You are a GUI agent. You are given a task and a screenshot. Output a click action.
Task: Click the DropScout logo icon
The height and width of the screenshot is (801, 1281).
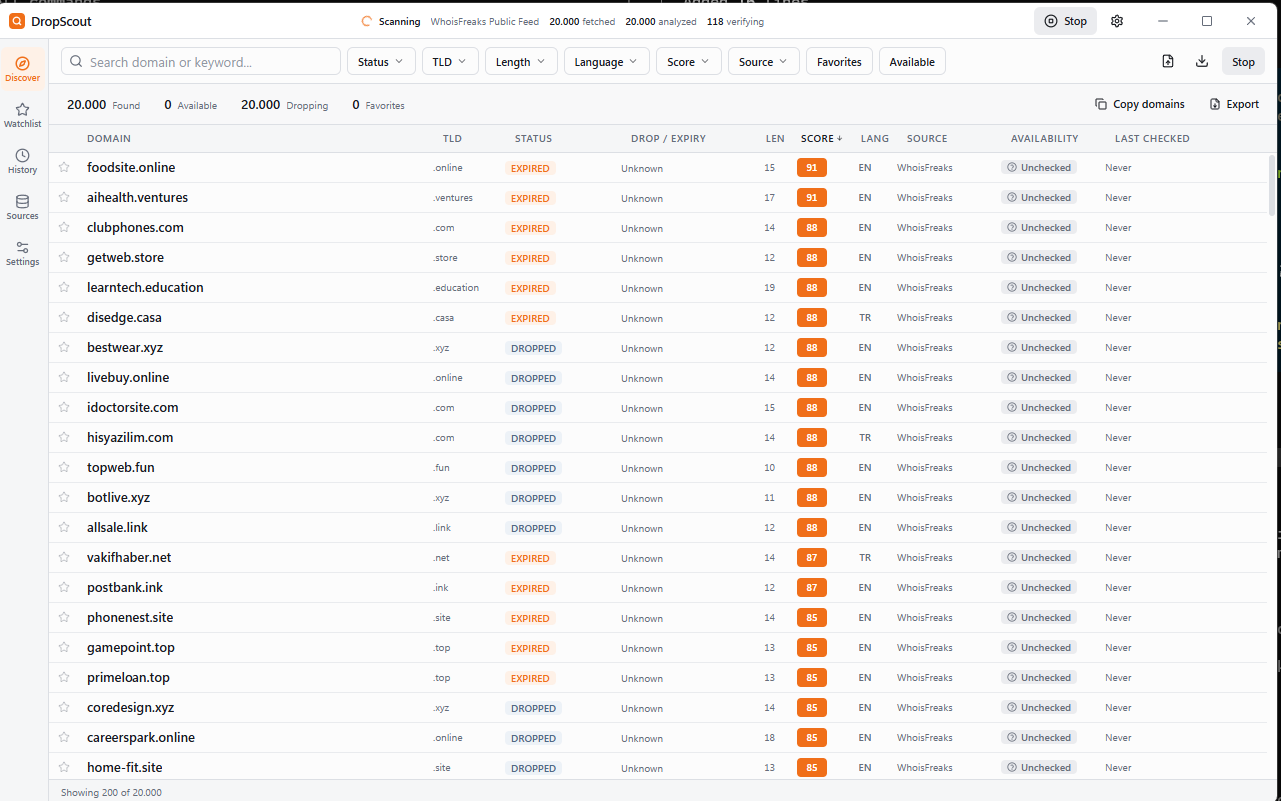tap(17, 21)
